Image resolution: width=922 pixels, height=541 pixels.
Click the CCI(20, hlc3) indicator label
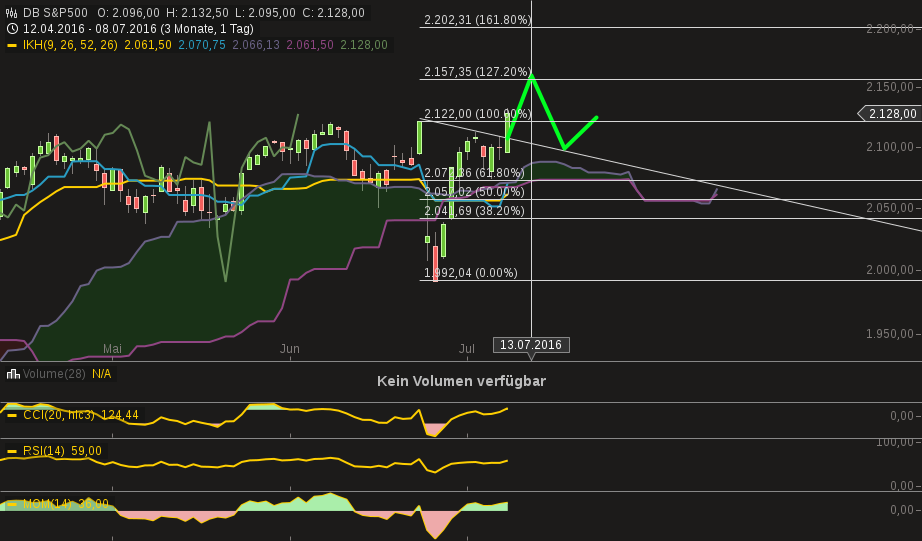click(x=59, y=415)
